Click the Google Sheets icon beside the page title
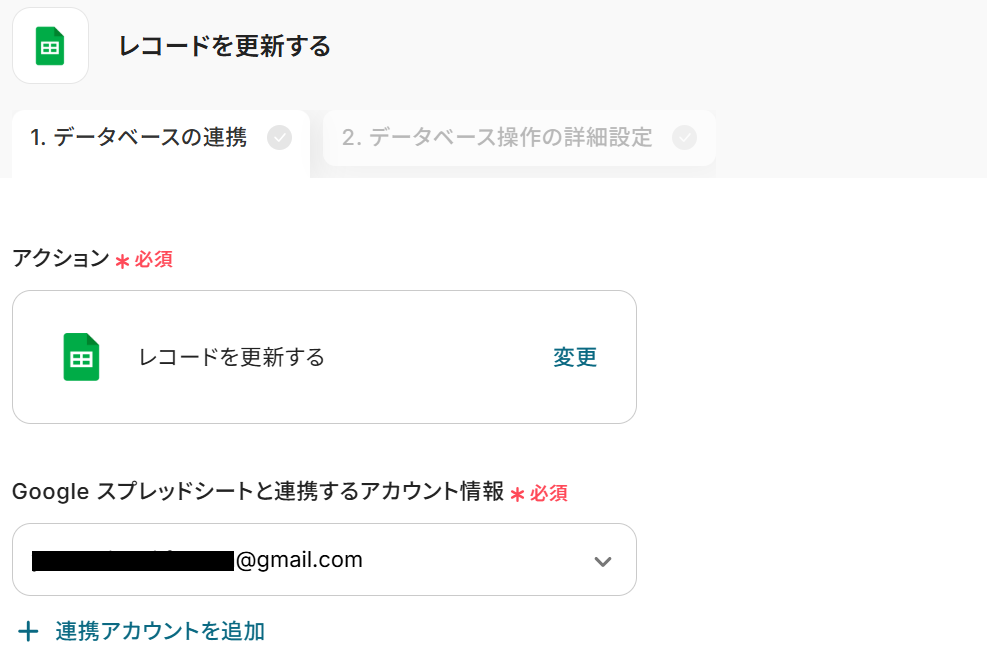Screen dimensions: 987x650 coord(50,46)
